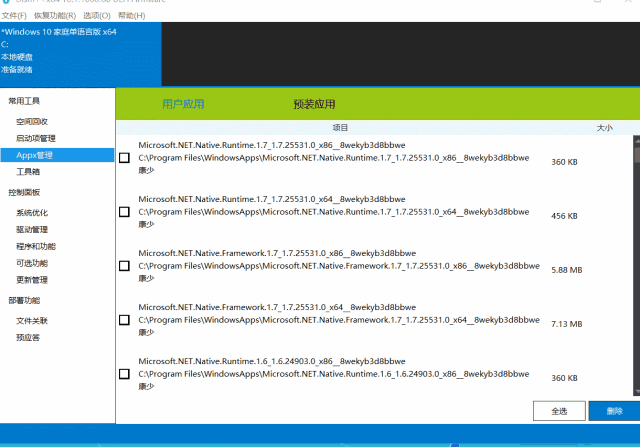
Task: Click the WindowsApps path of Runtime.1.7 x64
Action: [333, 212]
